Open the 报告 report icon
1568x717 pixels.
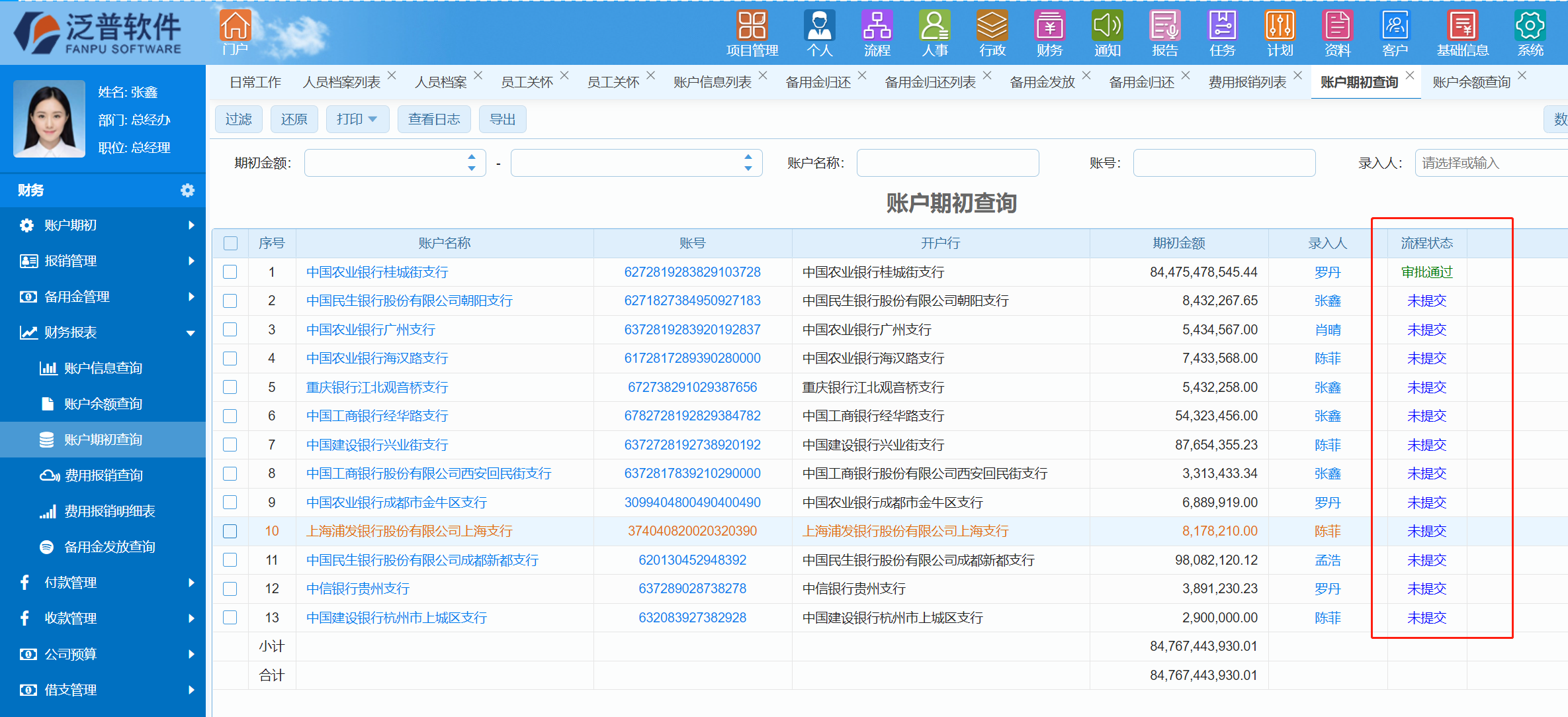coord(1164,32)
